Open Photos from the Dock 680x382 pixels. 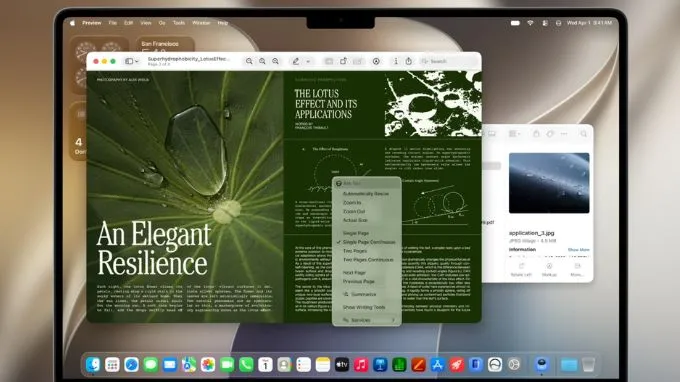point(208,365)
